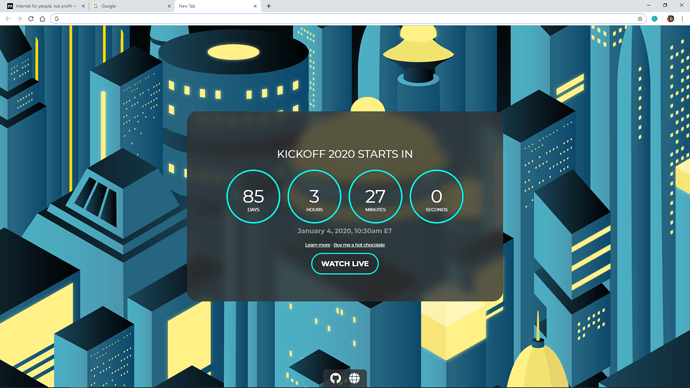This screenshot has height=388, width=690.
Task: Reload the current page
Action: (31, 18)
